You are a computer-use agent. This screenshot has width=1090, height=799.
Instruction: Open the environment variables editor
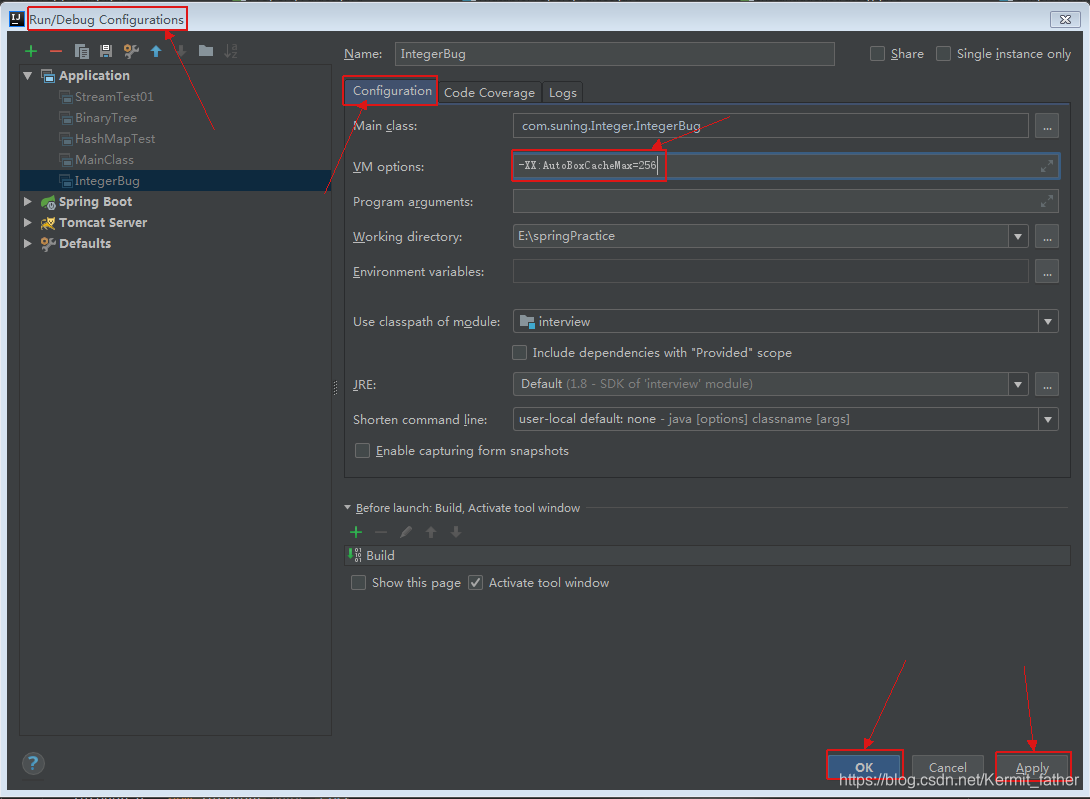click(1047, 271)
